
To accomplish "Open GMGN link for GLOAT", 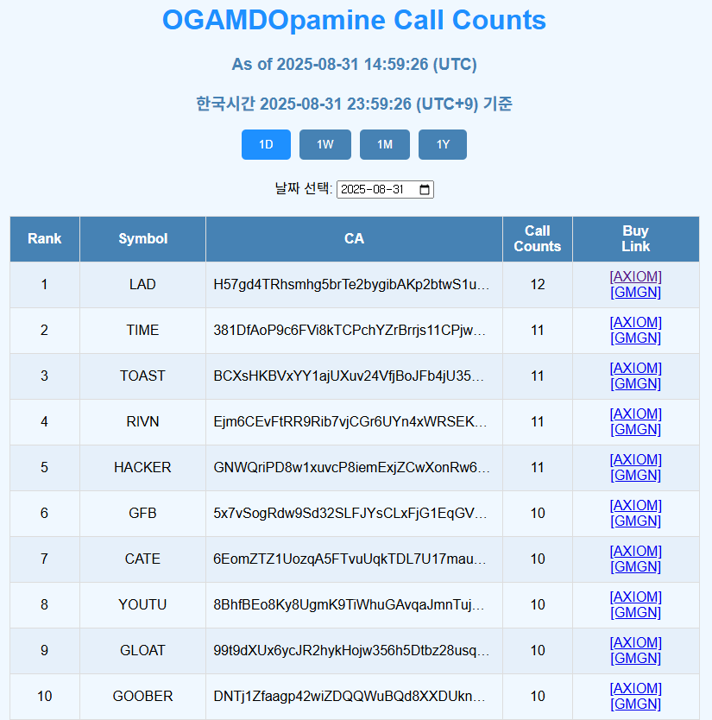I will (x=635, y=659).
